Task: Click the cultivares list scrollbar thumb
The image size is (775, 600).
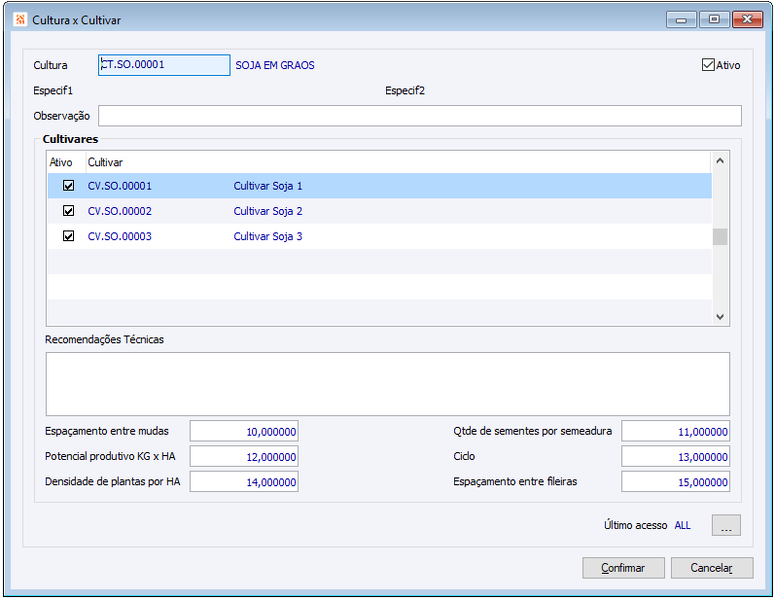Action: click(x=720, y=237)
